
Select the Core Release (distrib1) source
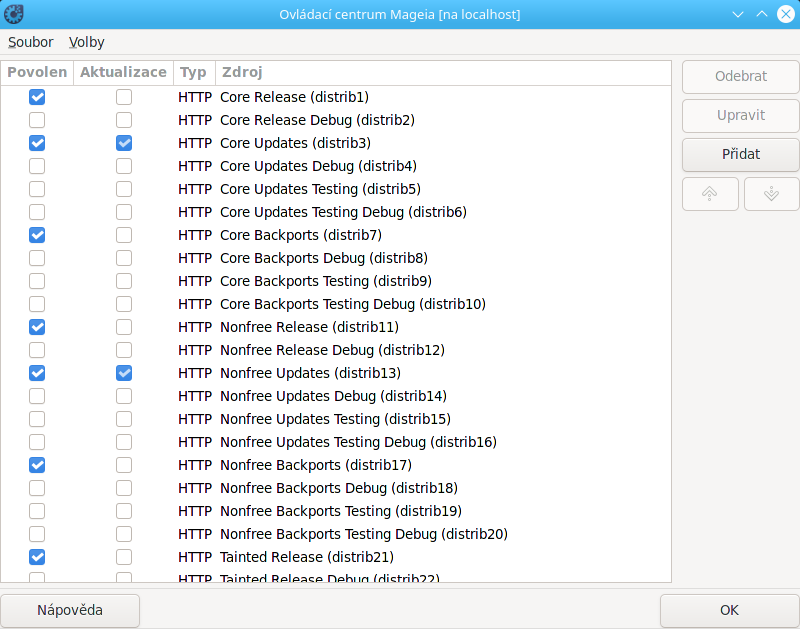pos(336,97)
